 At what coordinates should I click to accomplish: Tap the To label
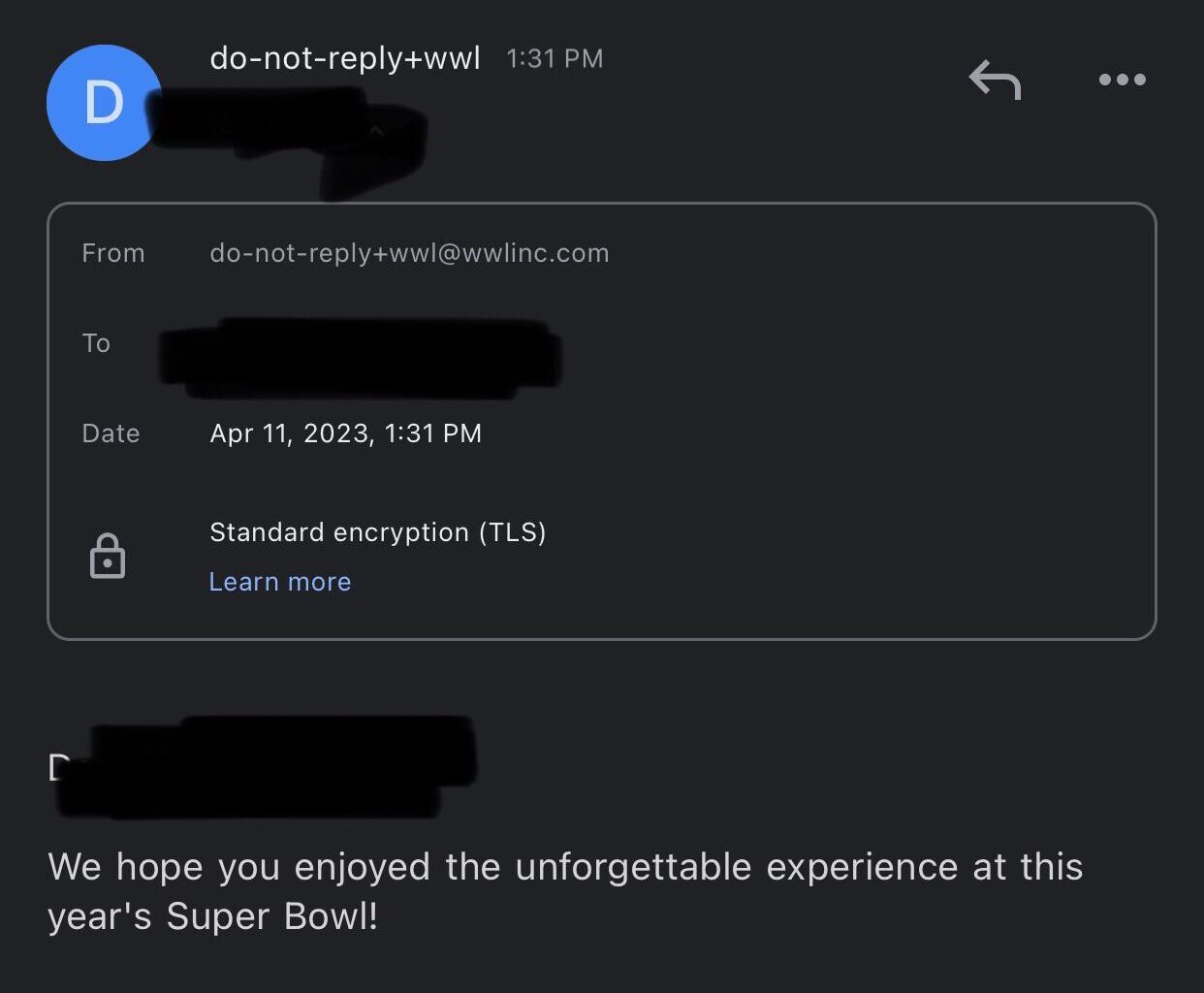click(x=96, y=343)
